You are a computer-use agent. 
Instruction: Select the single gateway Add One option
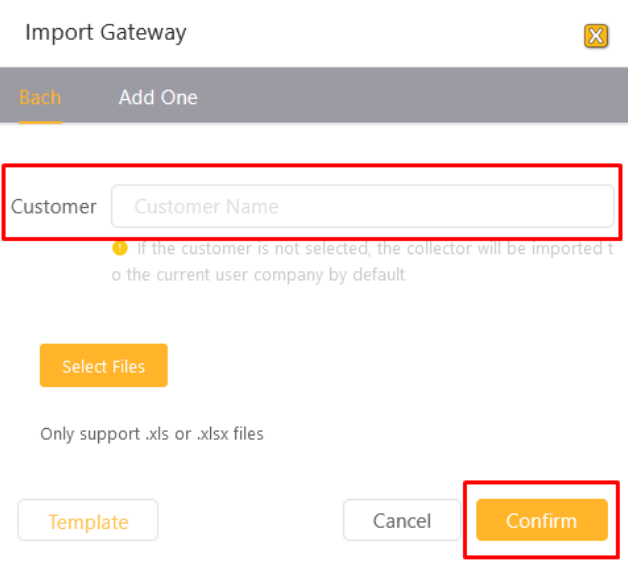point(158,97)
